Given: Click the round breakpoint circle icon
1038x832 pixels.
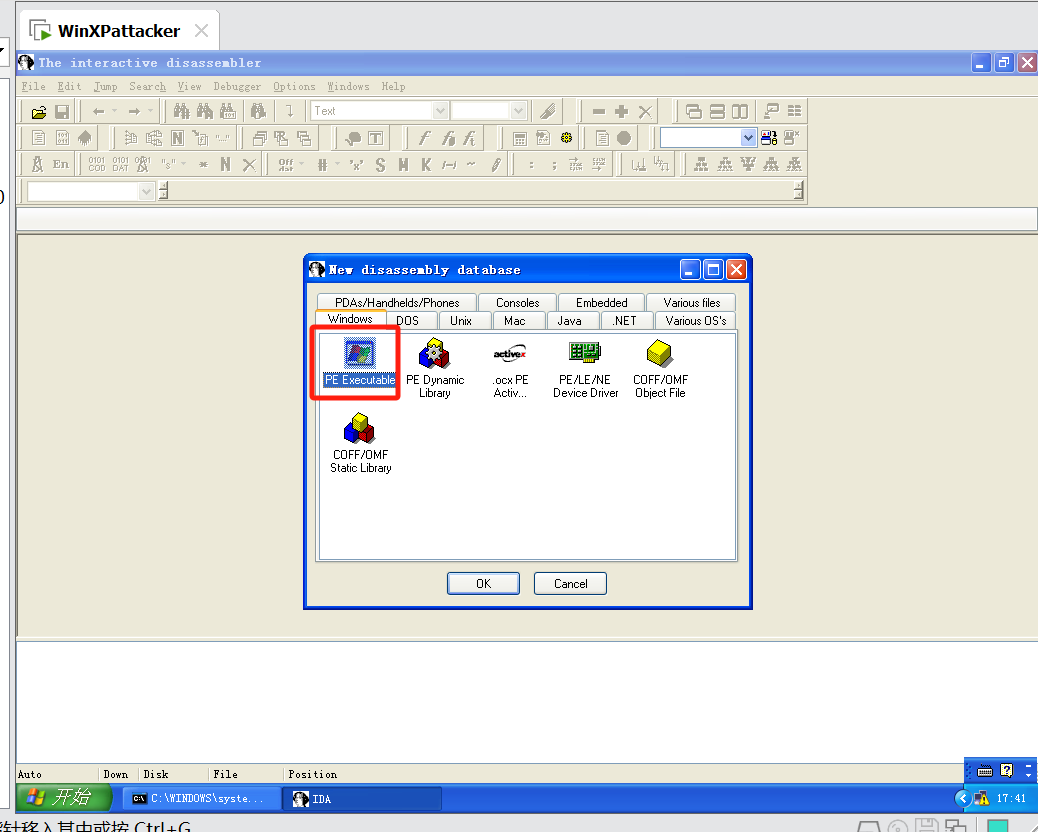Looking at the screenshot, I should click(624, 138).
